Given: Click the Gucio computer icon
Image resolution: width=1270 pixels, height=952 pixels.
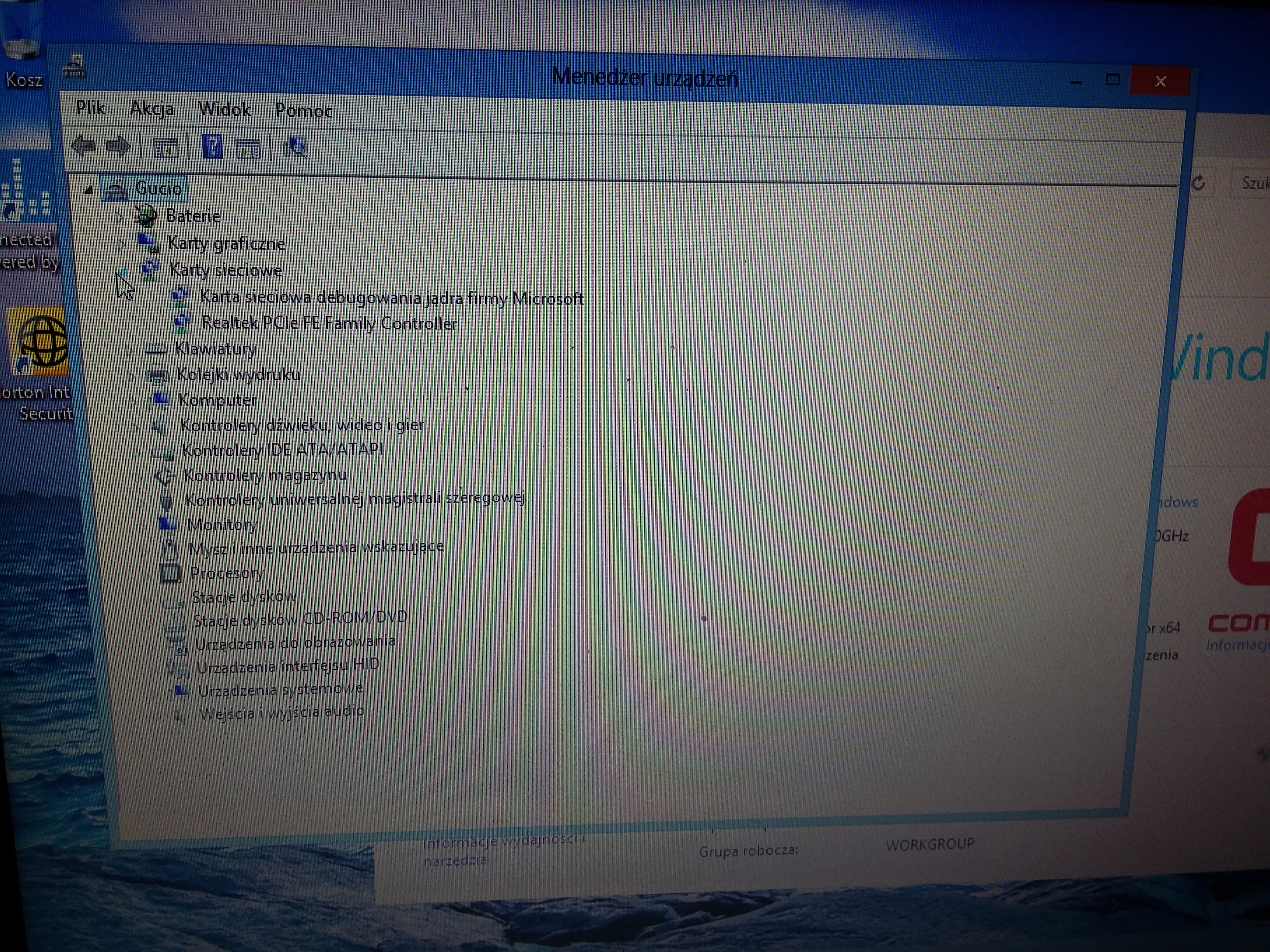Looking at the screenshot, I should coord(116,189).
